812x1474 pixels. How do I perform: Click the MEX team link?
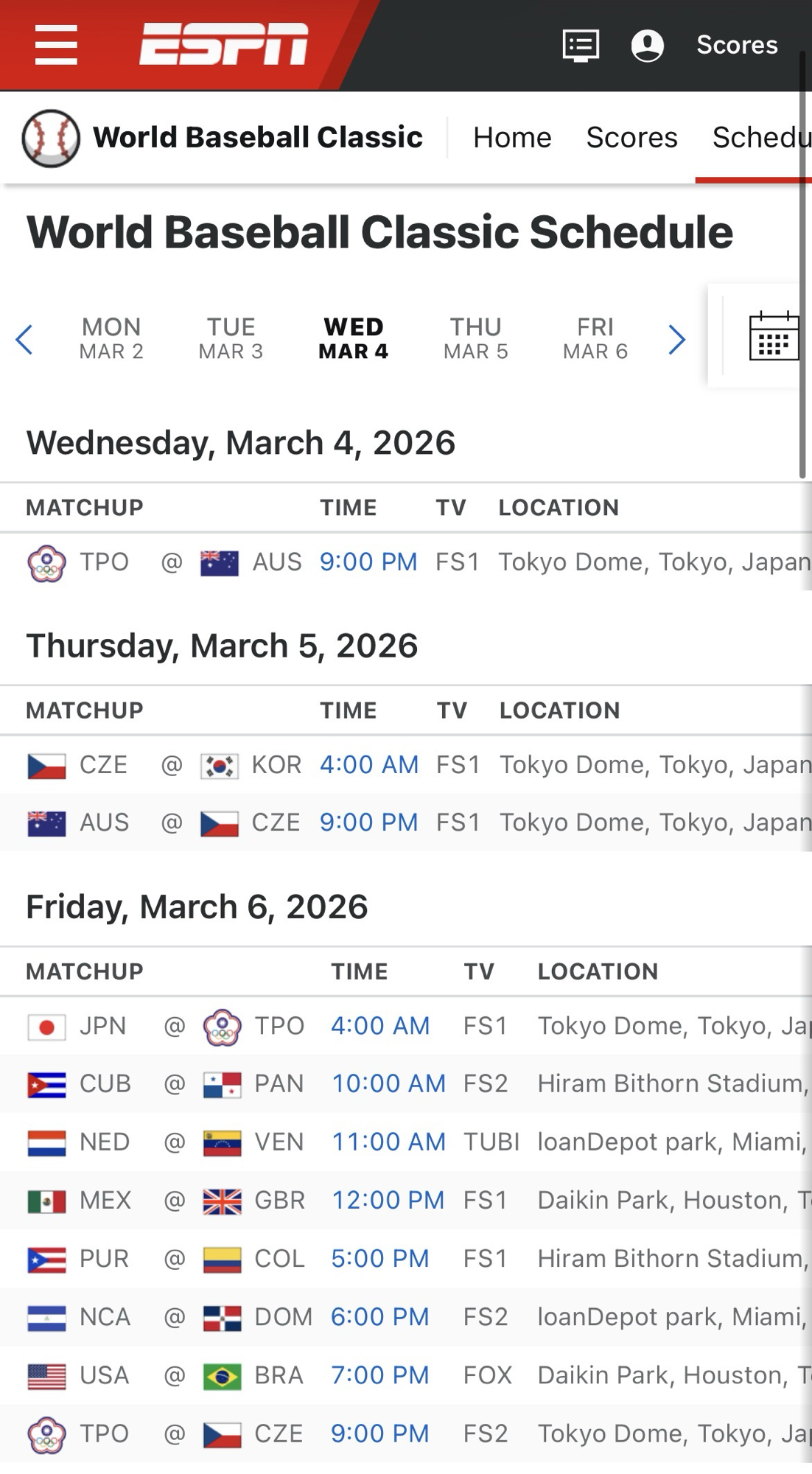(105, 1201)
